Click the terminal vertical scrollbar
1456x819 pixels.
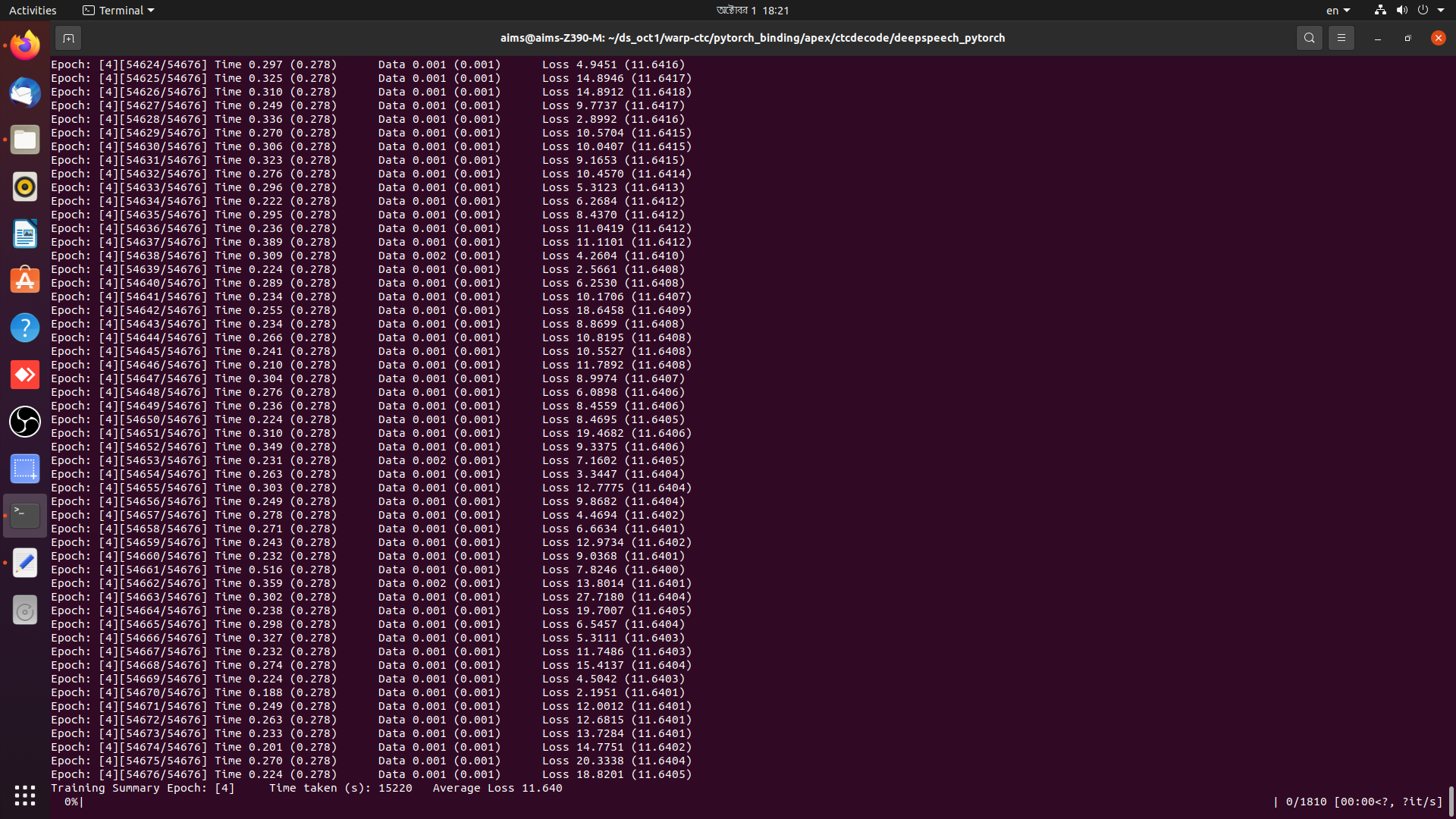1451,799
